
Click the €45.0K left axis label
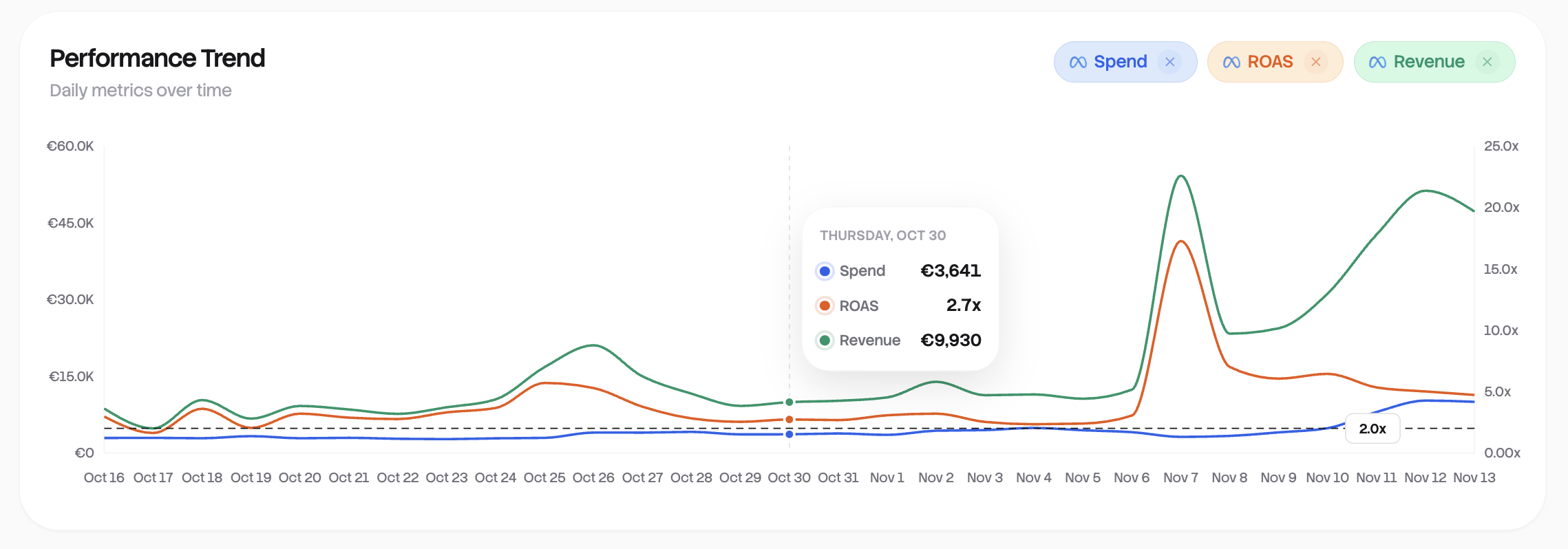pyautogui.click(x=70, y=223)
